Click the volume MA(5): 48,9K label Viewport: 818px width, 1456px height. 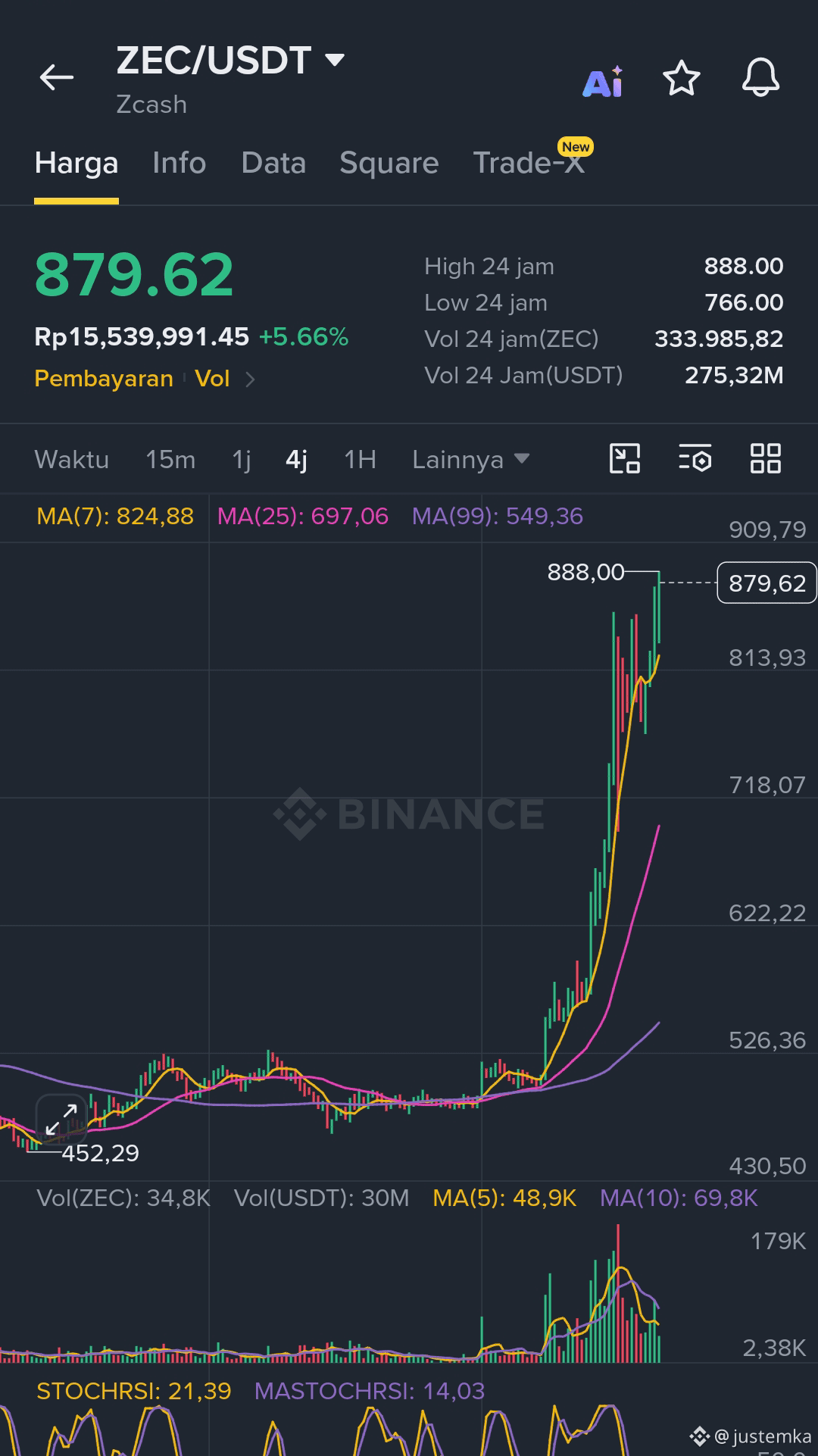pos(504,1198)
